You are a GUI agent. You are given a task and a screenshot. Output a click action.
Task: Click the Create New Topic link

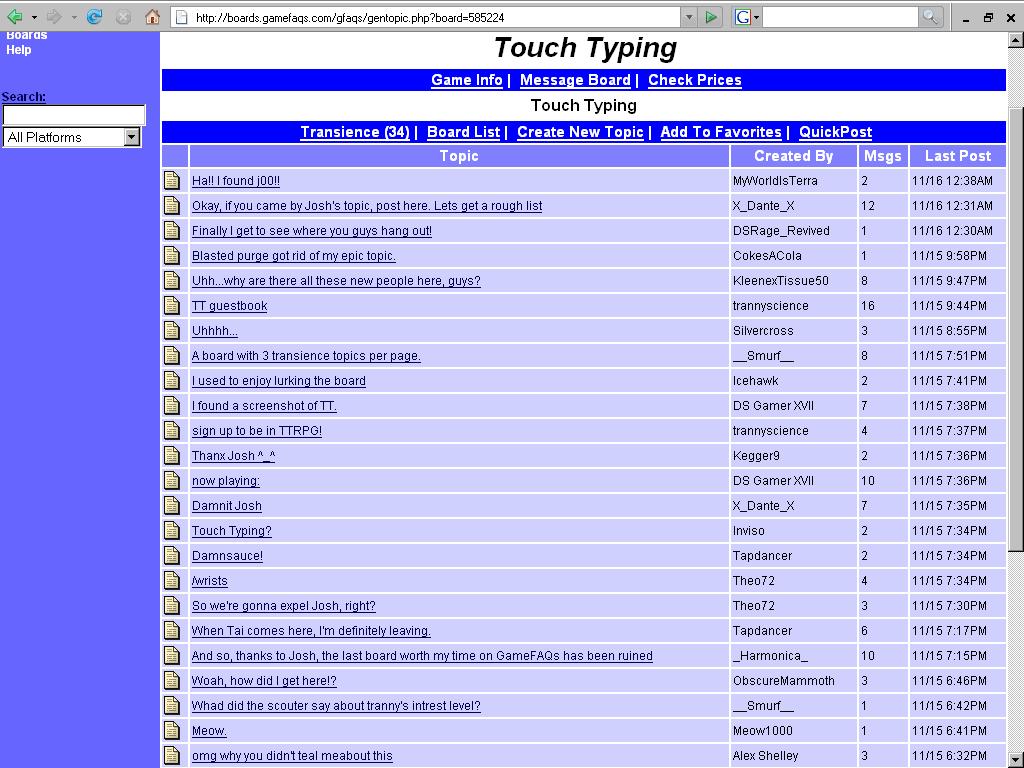[580, 132]
